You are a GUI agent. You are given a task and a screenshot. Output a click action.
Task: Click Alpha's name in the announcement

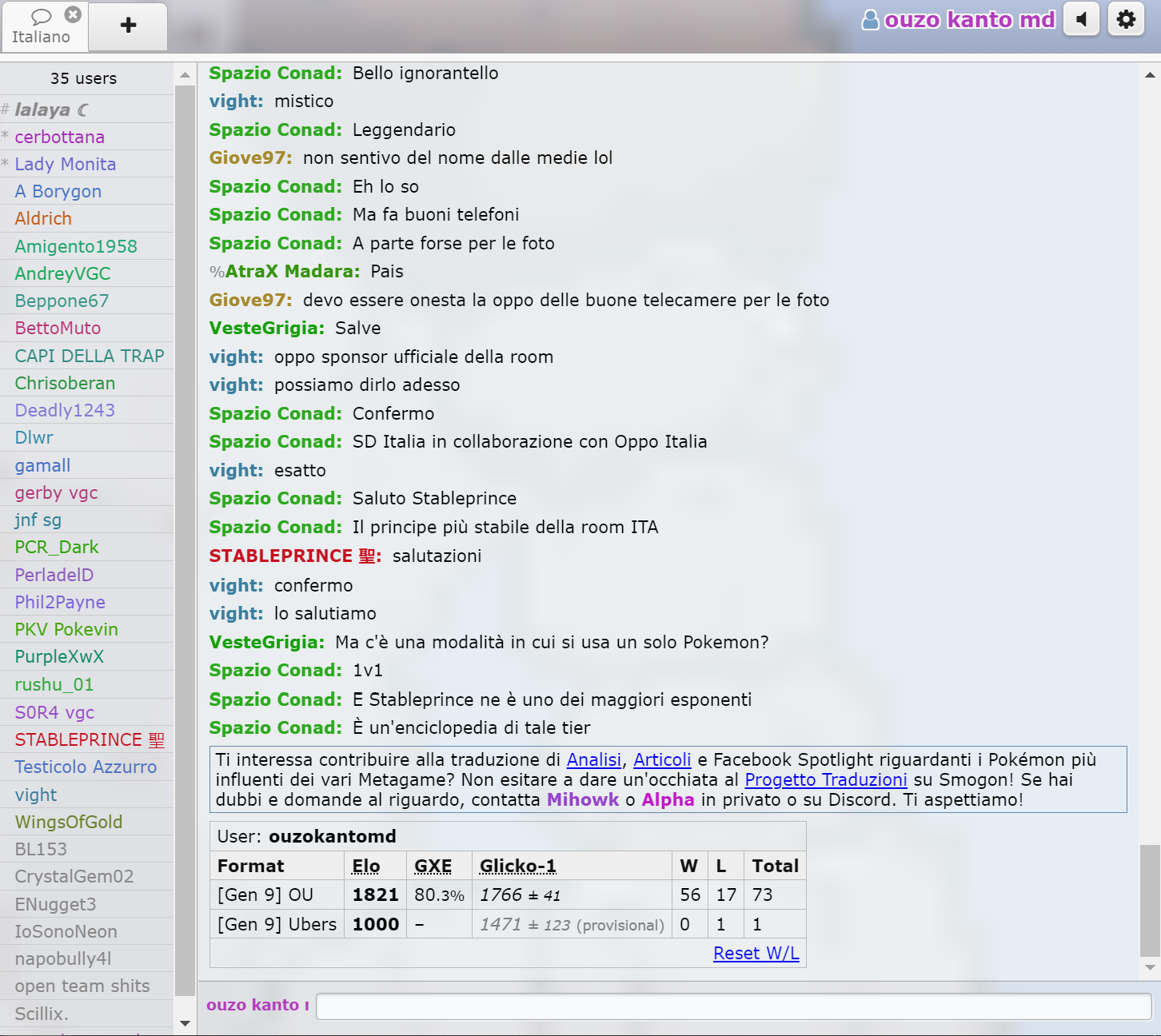point(668,799)
